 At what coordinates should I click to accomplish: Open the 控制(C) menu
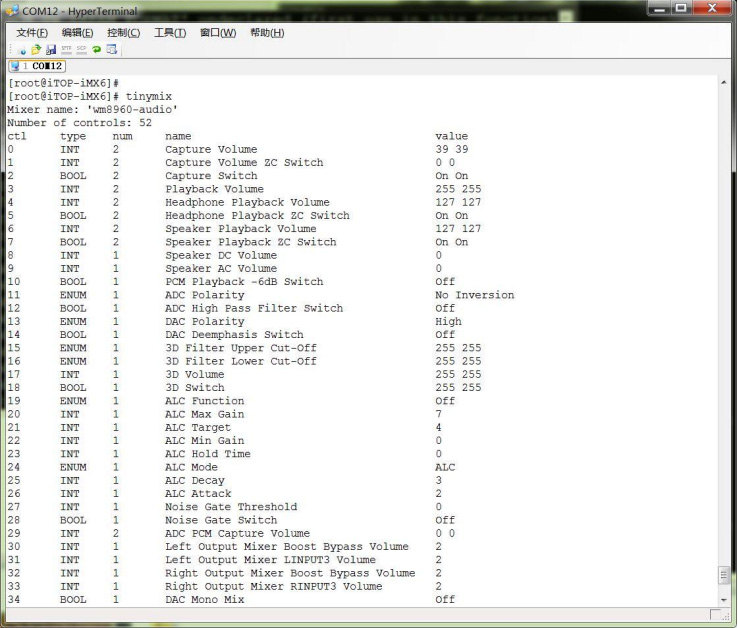click(123, 33)
